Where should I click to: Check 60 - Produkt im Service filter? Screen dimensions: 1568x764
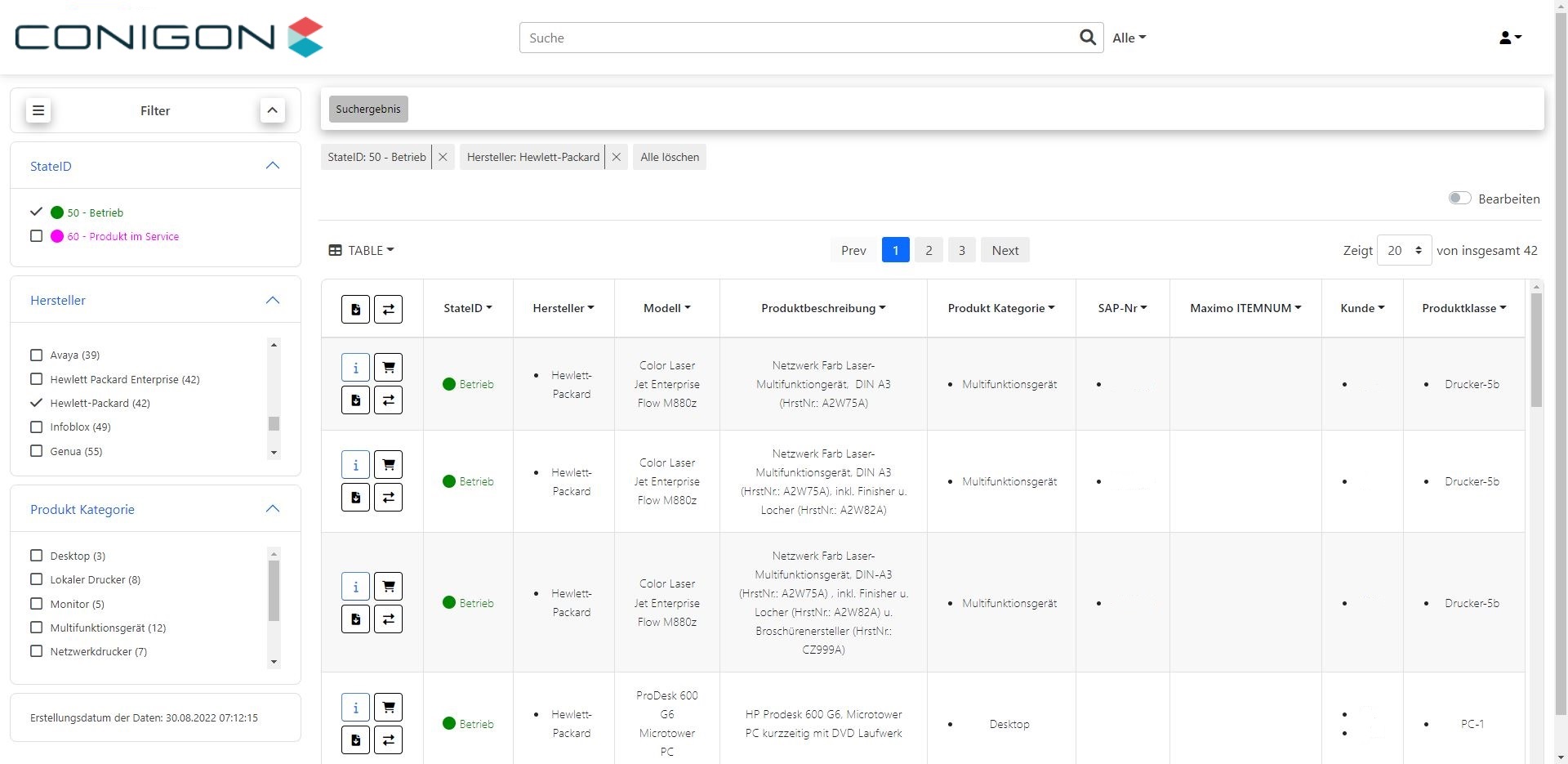point(36,236)
